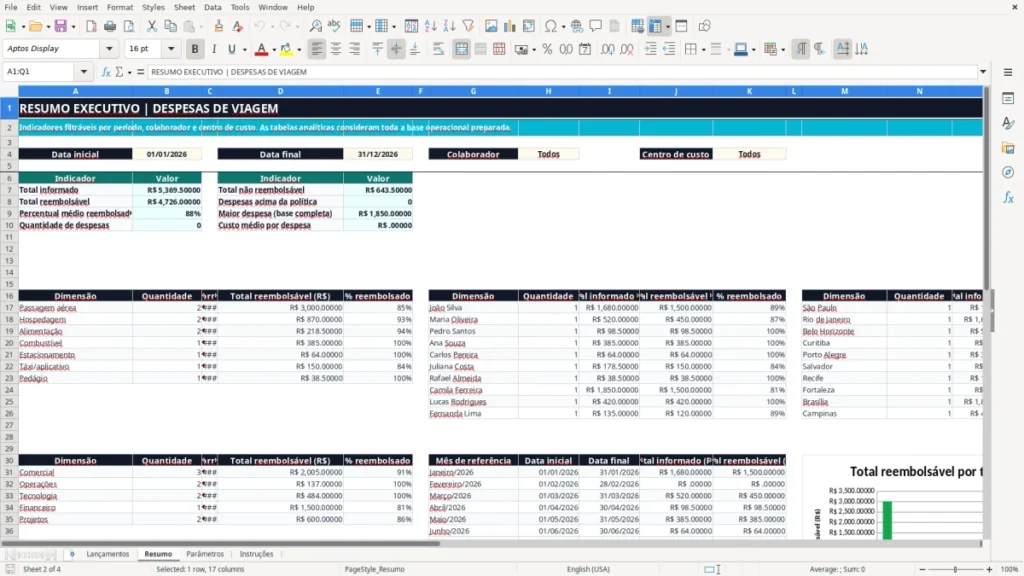The image size is (1024, 576).
Task: Open the font size dropdown
Action: (171, 48)
